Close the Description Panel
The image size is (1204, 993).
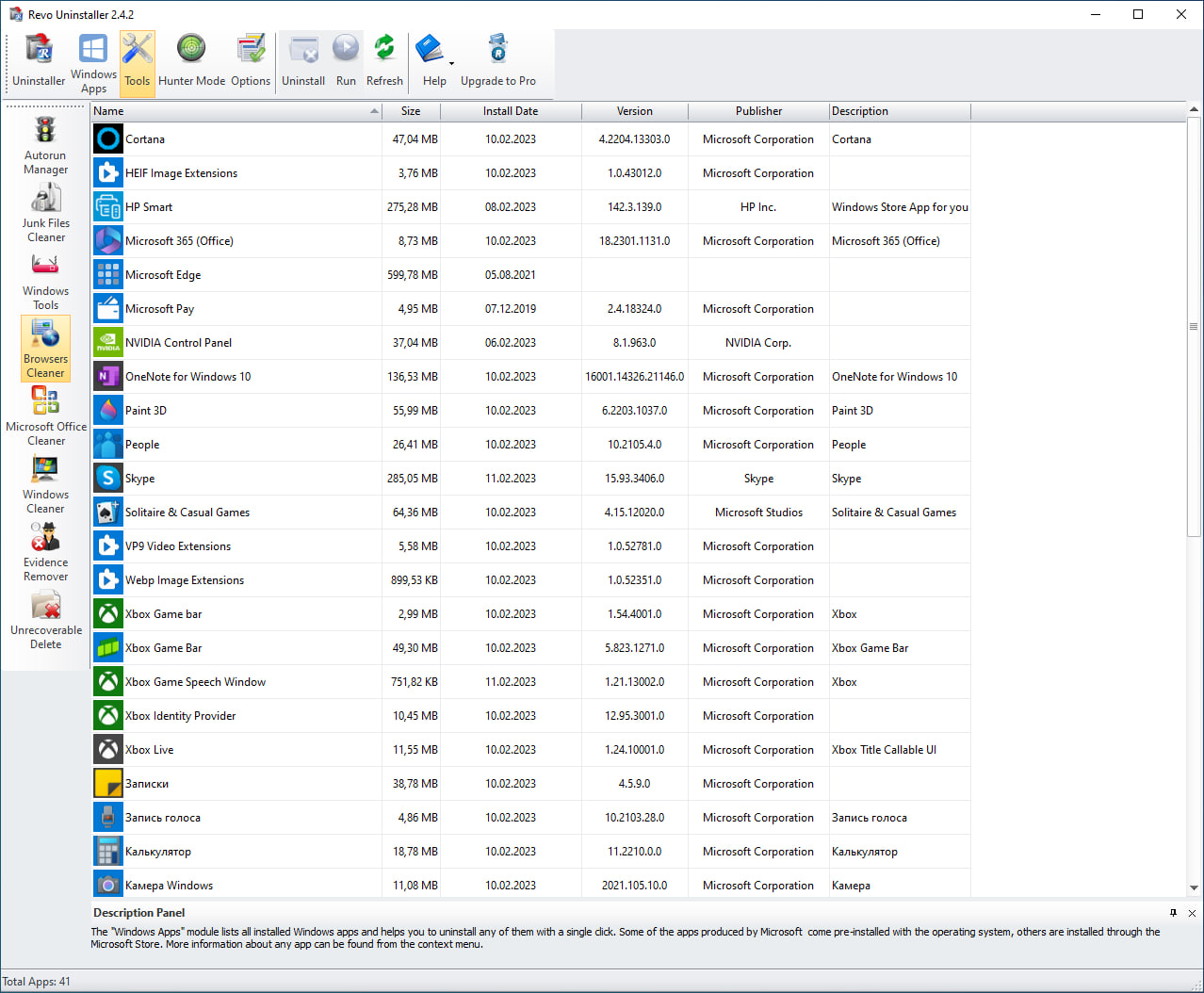[1192, 913]
